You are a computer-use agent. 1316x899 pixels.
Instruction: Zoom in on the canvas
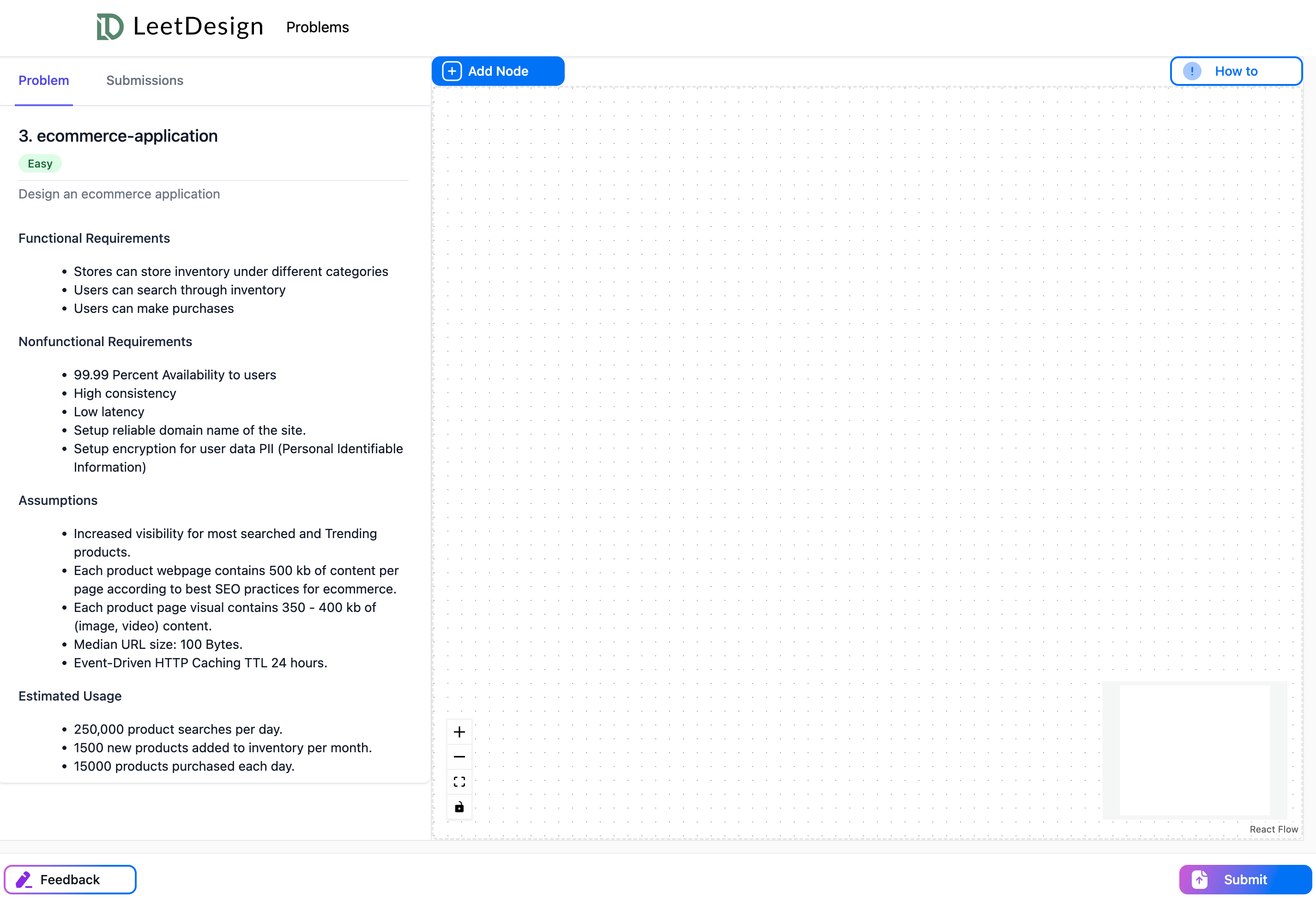tap(459, 732)
